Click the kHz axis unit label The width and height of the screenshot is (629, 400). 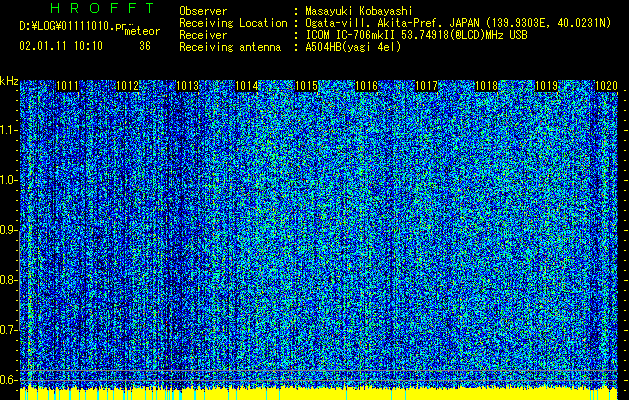coord(9,81)
